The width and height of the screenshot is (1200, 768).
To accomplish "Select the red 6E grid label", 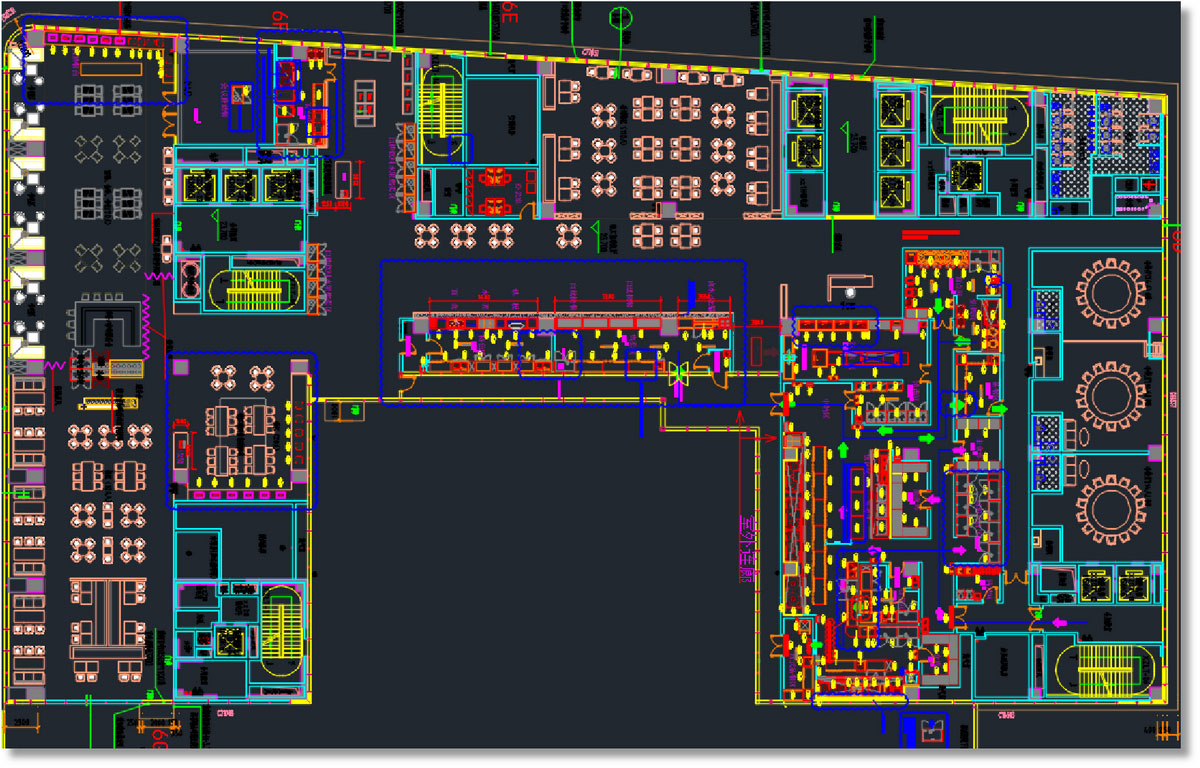I will [510, 12].
